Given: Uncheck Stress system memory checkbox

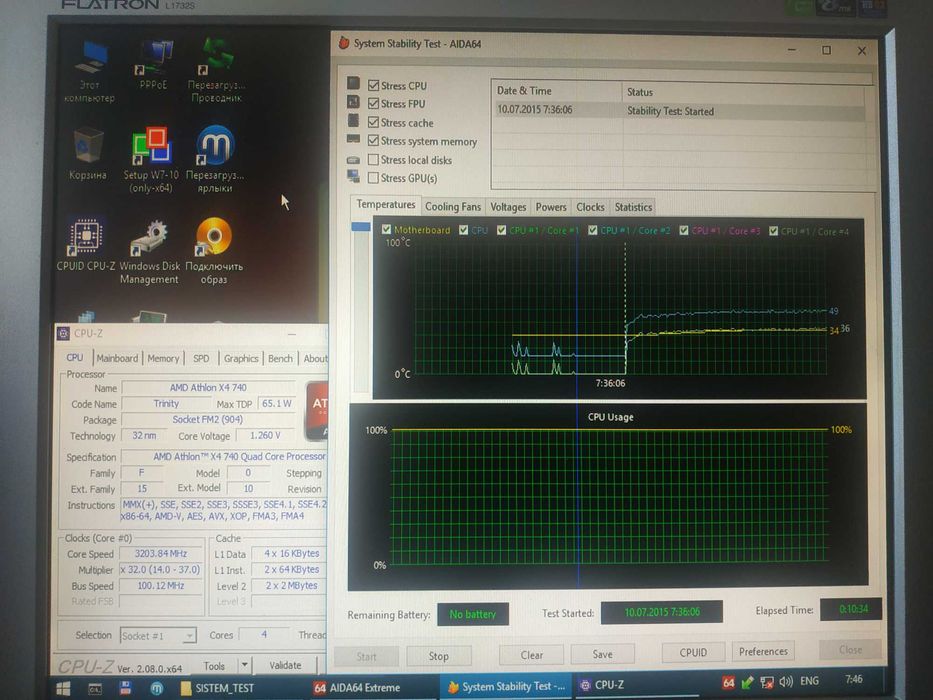Looking at the screenshot, I should 374,140.
